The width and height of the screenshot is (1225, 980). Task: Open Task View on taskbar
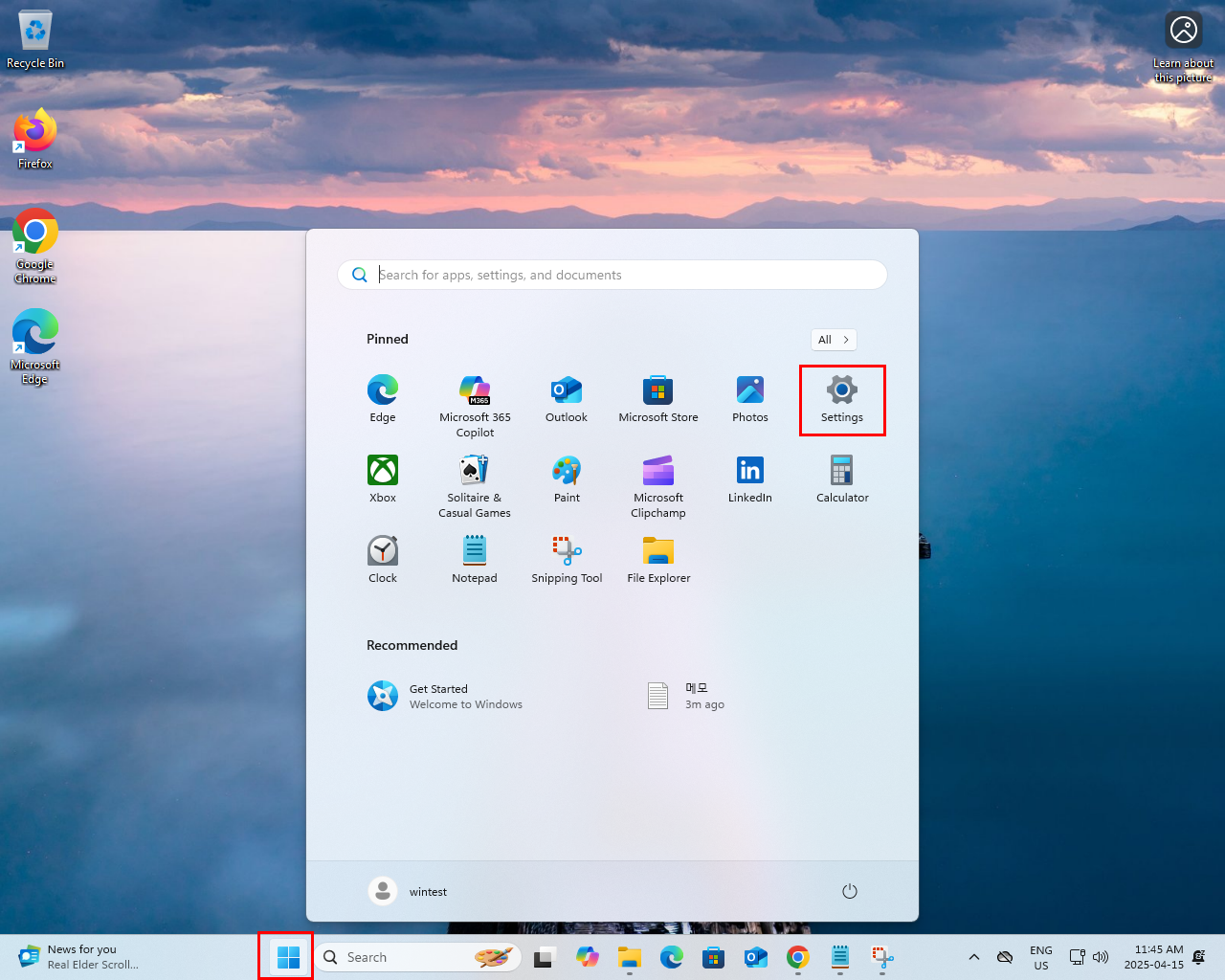(x=546, y=957)
